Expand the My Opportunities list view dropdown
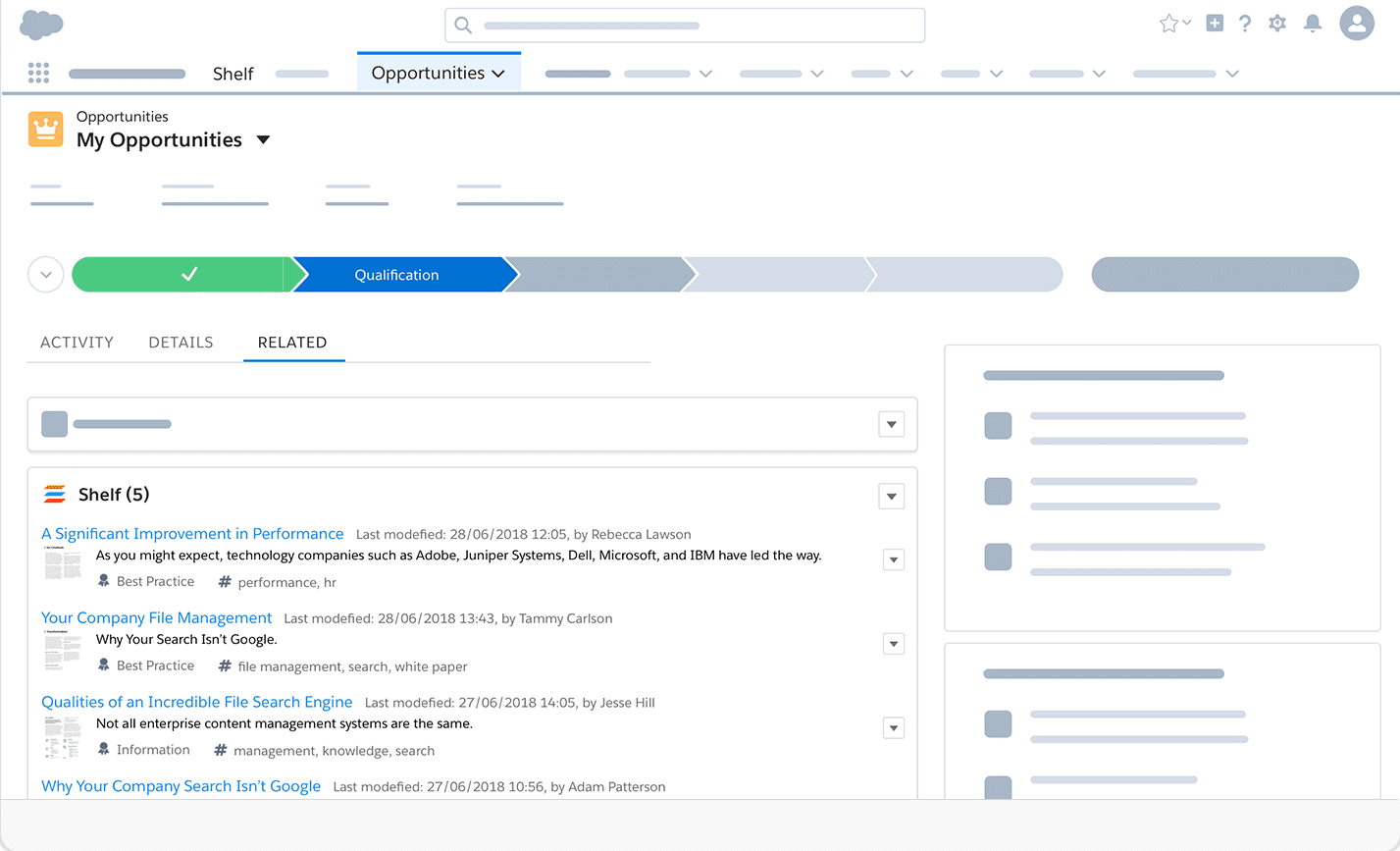The width and height of the screenshot is (1400, 851). (x=263, y=140)
